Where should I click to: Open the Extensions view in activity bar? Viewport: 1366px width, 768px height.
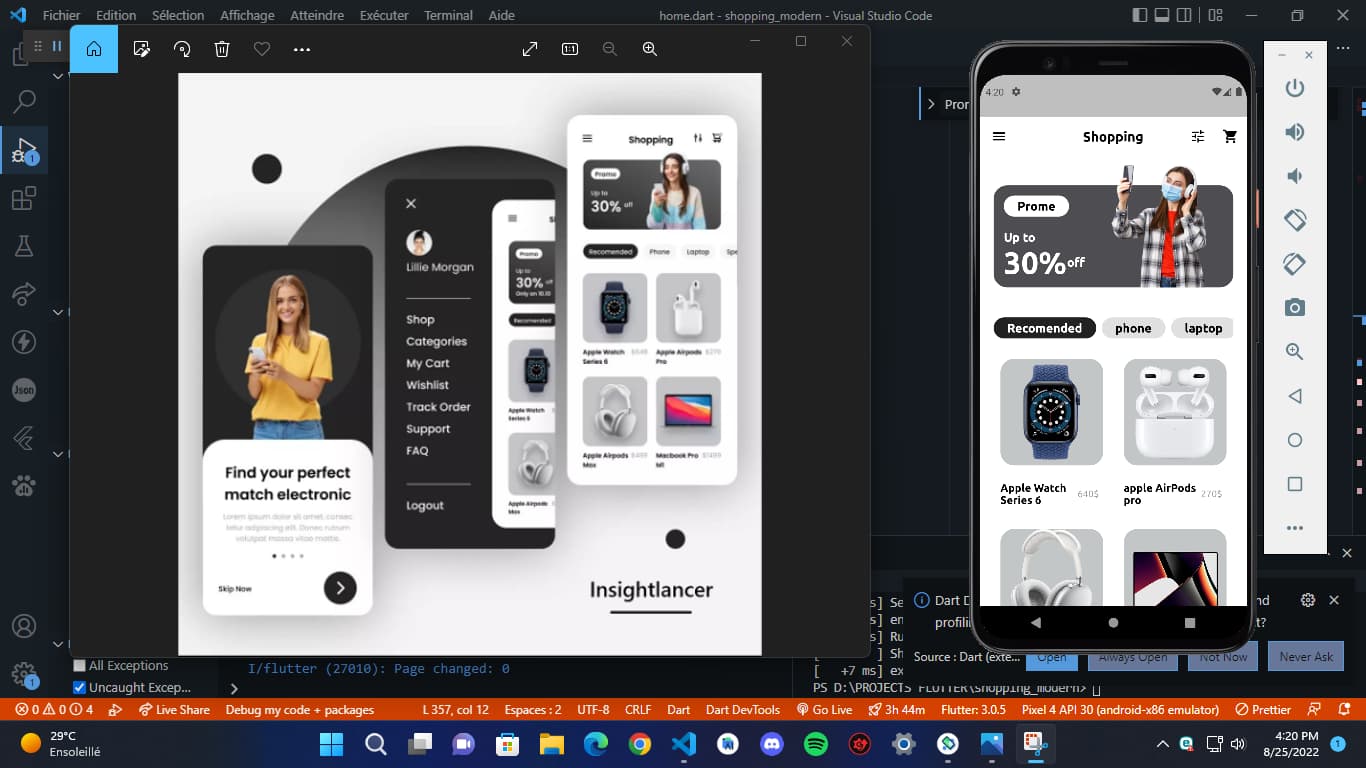click(x=23, y=199)
